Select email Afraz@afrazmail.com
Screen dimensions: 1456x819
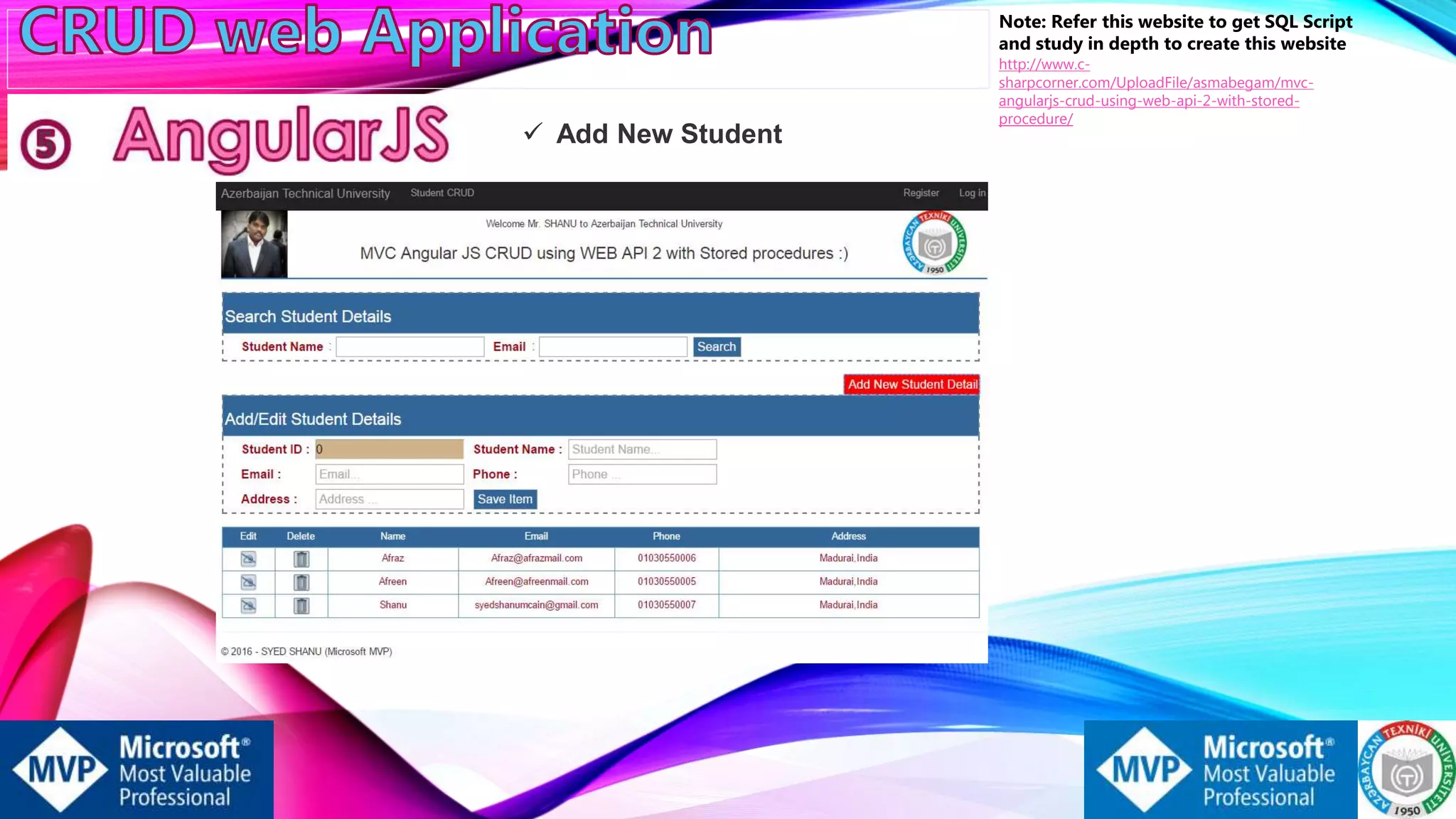[537, 558]
